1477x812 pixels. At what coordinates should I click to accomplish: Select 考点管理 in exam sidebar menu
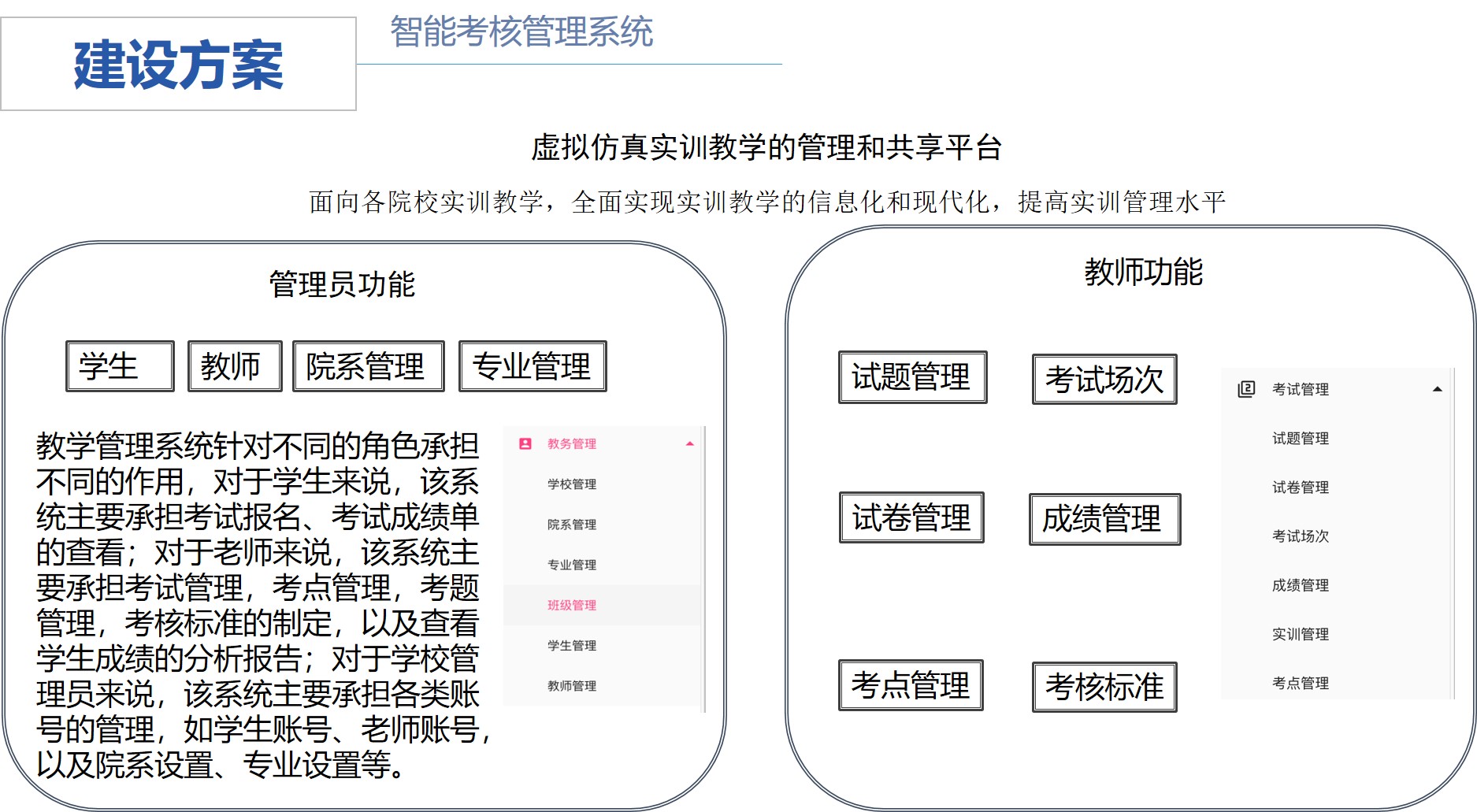[1301, 683]
